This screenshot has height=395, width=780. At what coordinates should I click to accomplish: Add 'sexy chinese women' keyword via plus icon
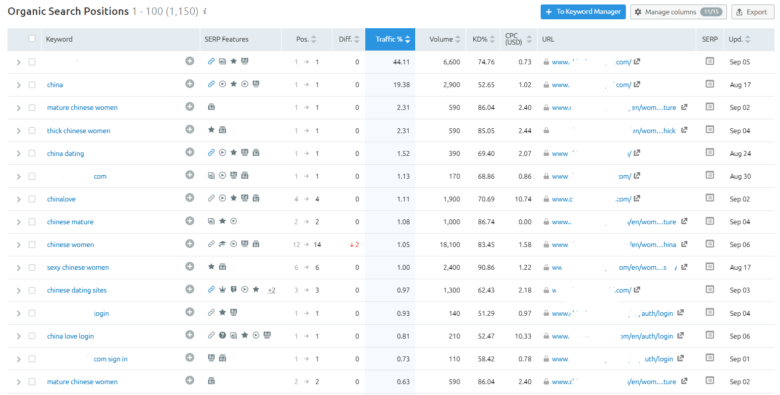tap(190, 267)
